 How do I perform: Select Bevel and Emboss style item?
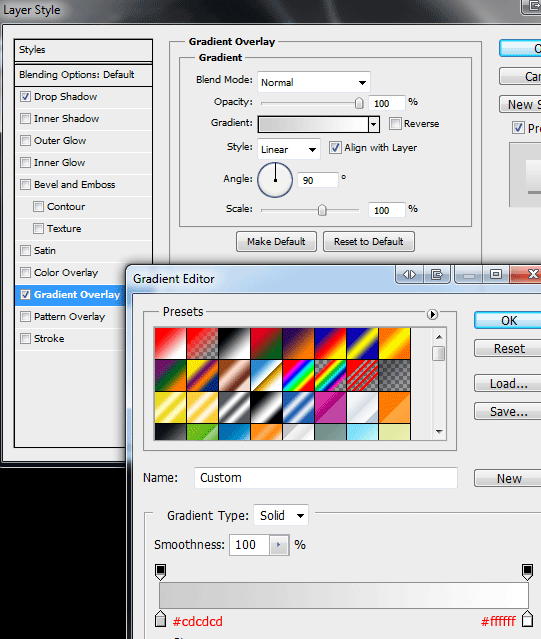tap(75, 185)
